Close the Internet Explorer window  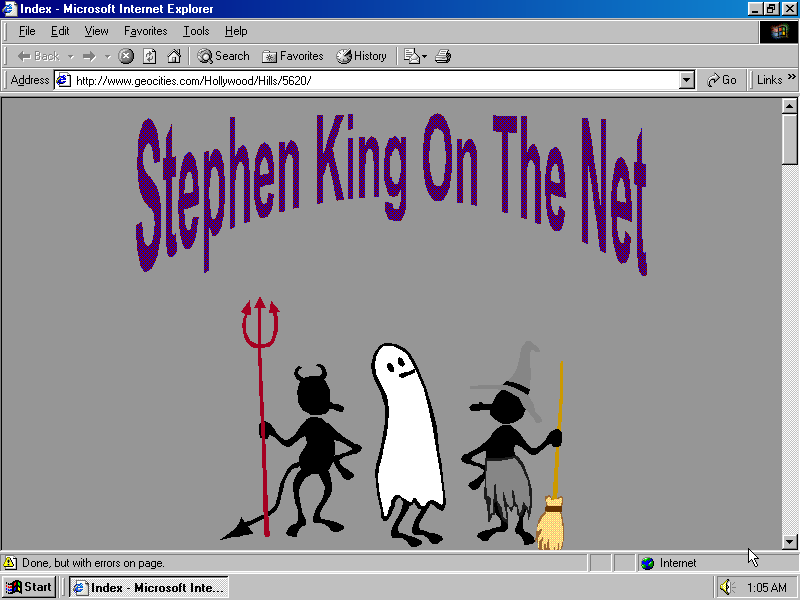coord(789,9)
